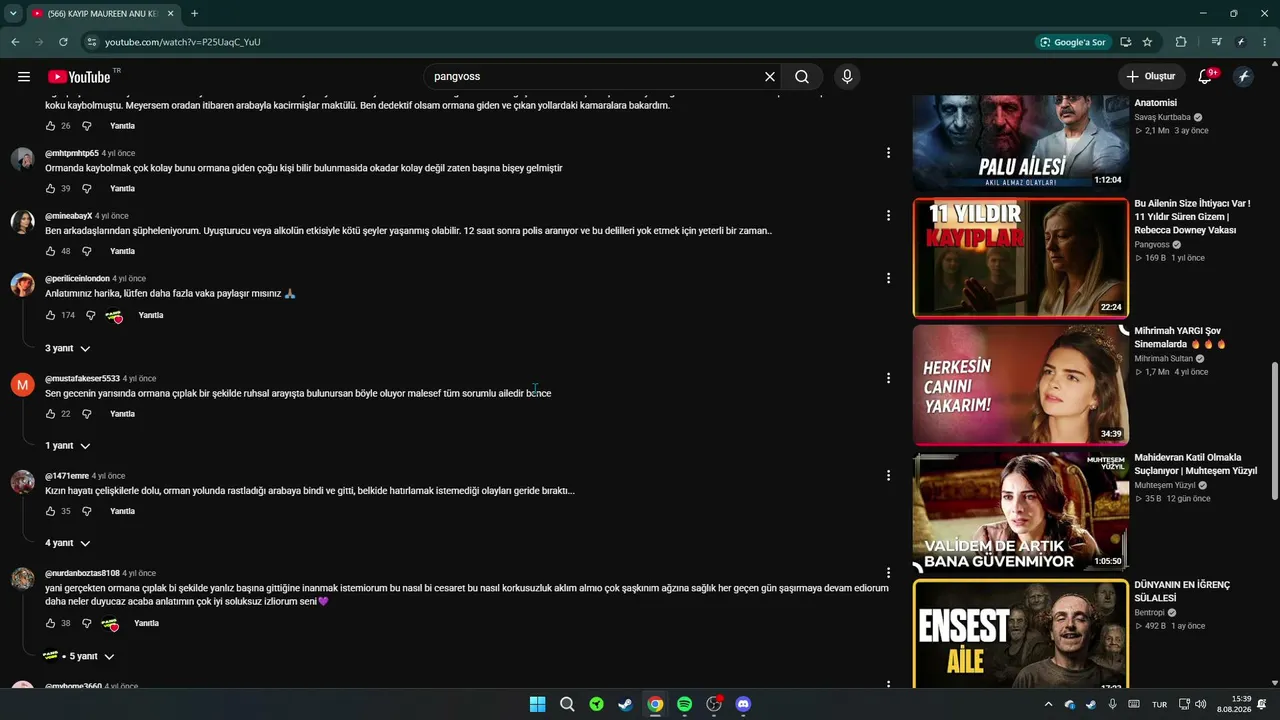Open the @mustafakeser5533 channel link
This screenshot has height=720, width=1280.
click(82, 379)
